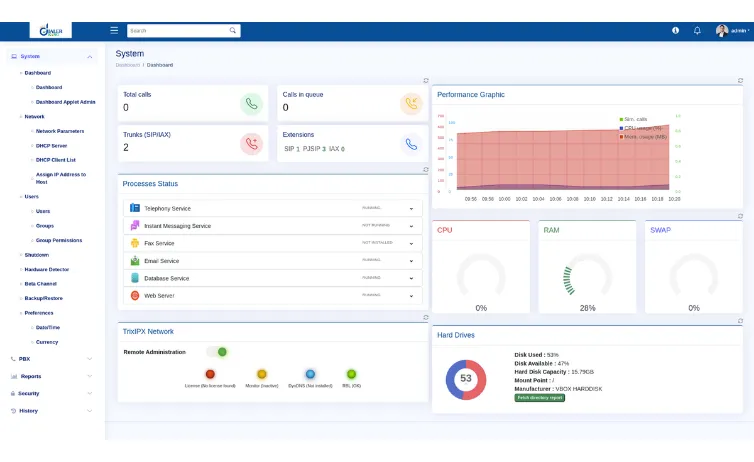Image resolution: width=754 pixels, height=462 pixels.
Task: Click the Fax Service icon
Action: coord(135,243)
